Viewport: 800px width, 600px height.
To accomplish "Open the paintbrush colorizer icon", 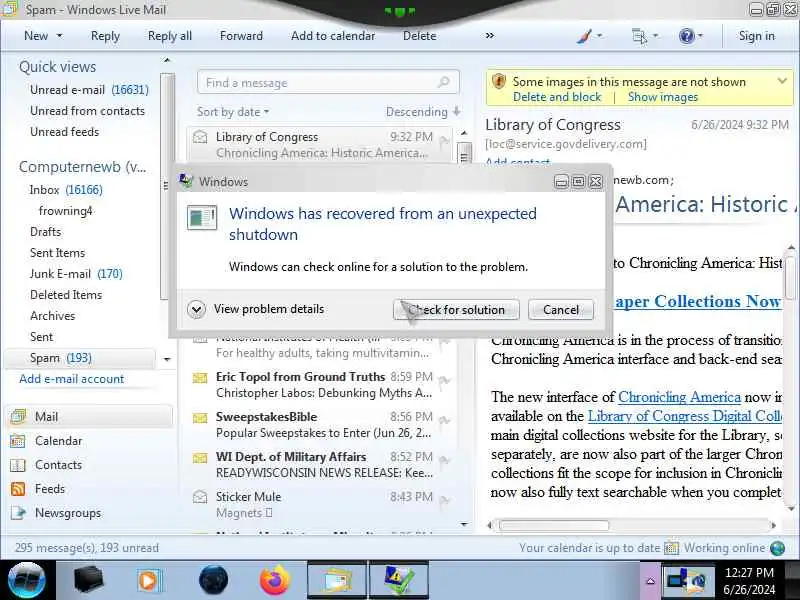I will (585, 36).
